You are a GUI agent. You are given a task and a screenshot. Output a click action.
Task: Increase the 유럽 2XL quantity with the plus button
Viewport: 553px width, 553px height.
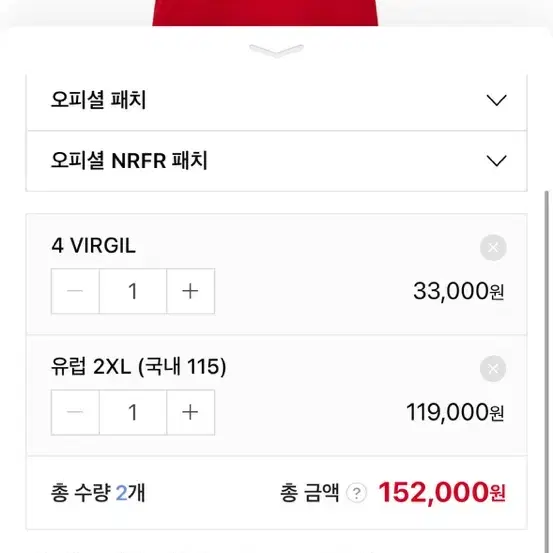(190, 412)
